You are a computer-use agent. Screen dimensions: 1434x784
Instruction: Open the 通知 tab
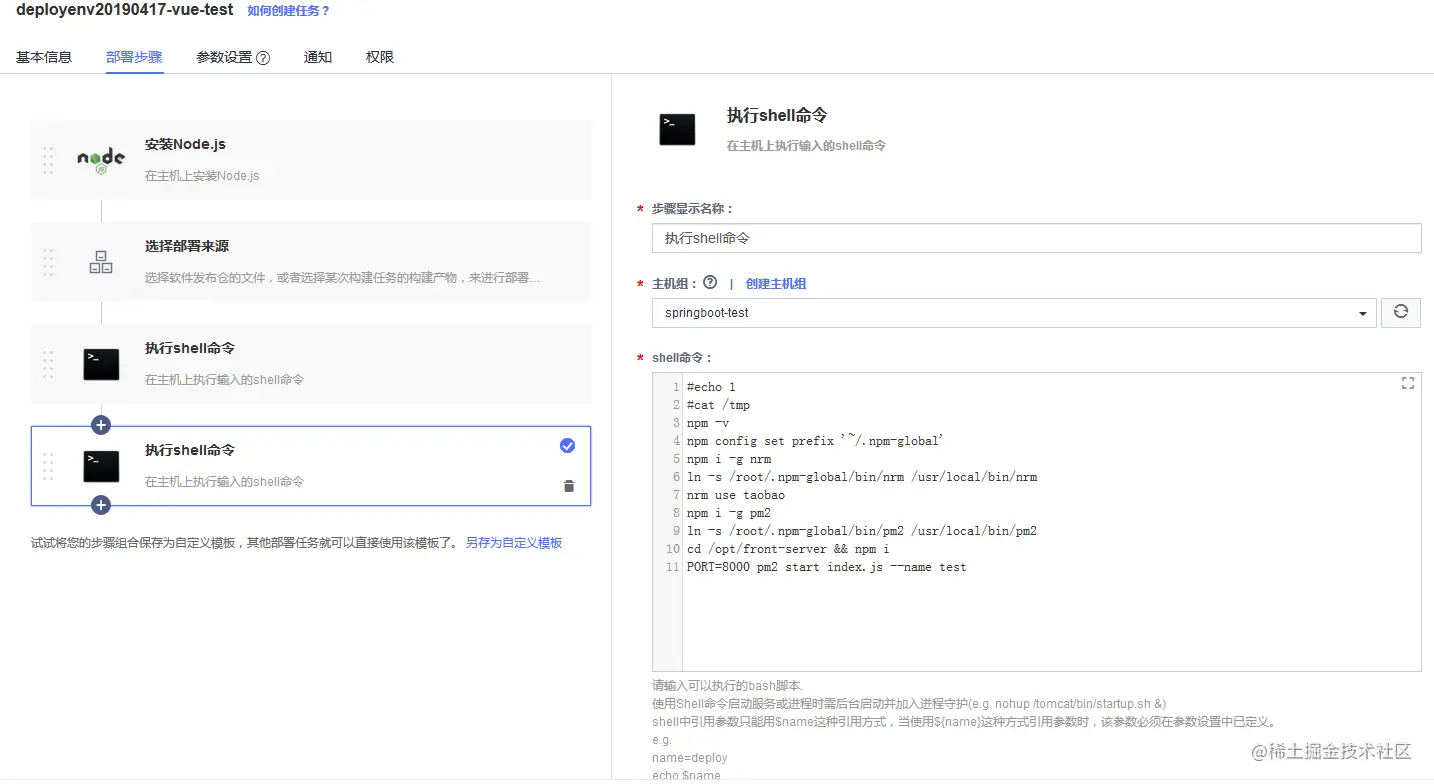pos(318,57)
